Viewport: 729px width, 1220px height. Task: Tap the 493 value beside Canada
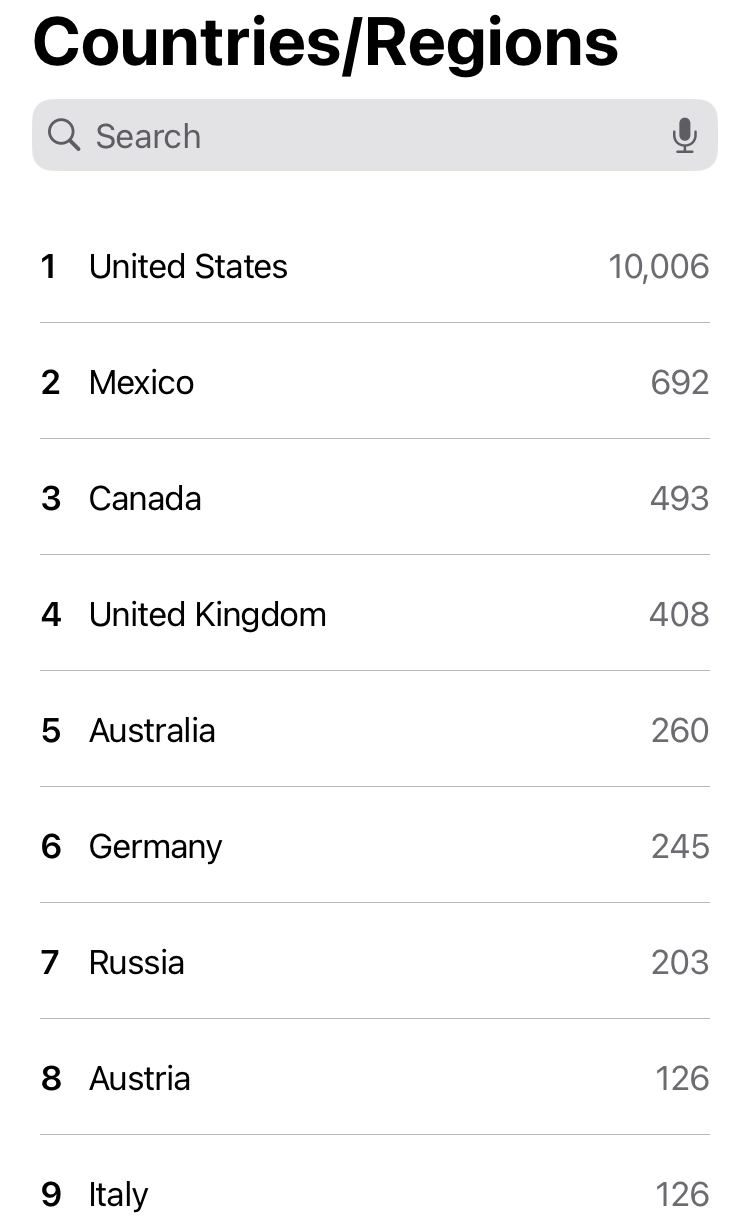tap(679, 499)
